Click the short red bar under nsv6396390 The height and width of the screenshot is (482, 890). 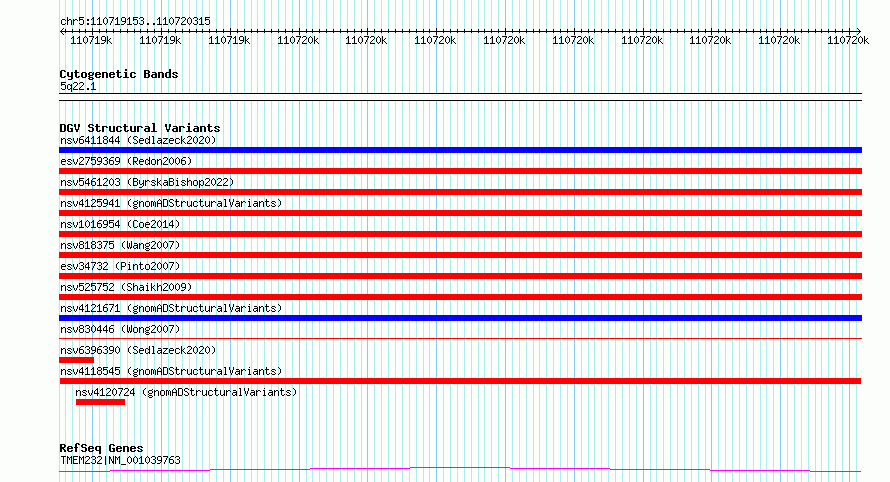tap(77, 360)
